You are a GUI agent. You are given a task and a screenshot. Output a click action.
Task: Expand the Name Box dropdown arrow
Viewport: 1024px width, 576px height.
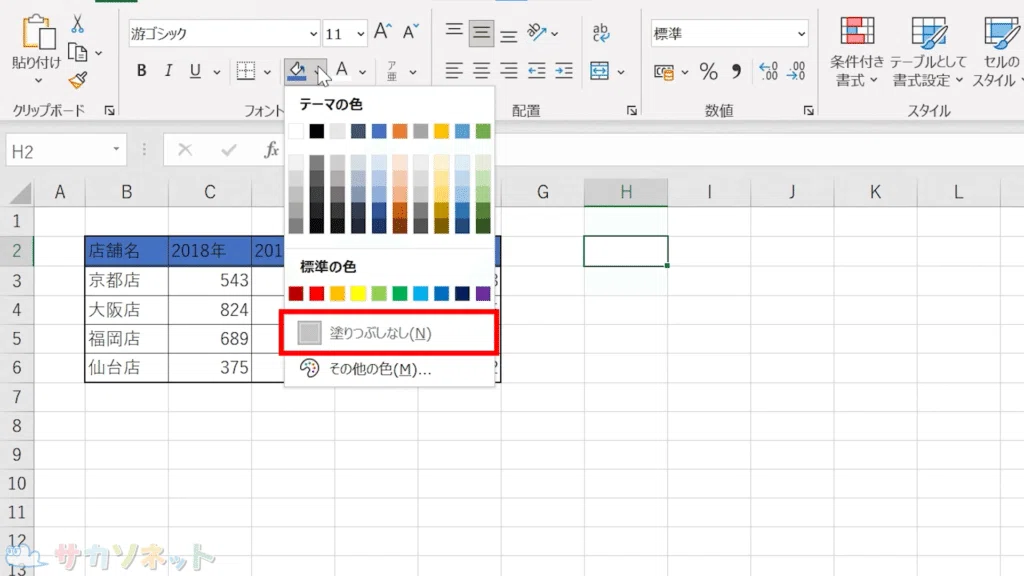[x=116, y=150]
